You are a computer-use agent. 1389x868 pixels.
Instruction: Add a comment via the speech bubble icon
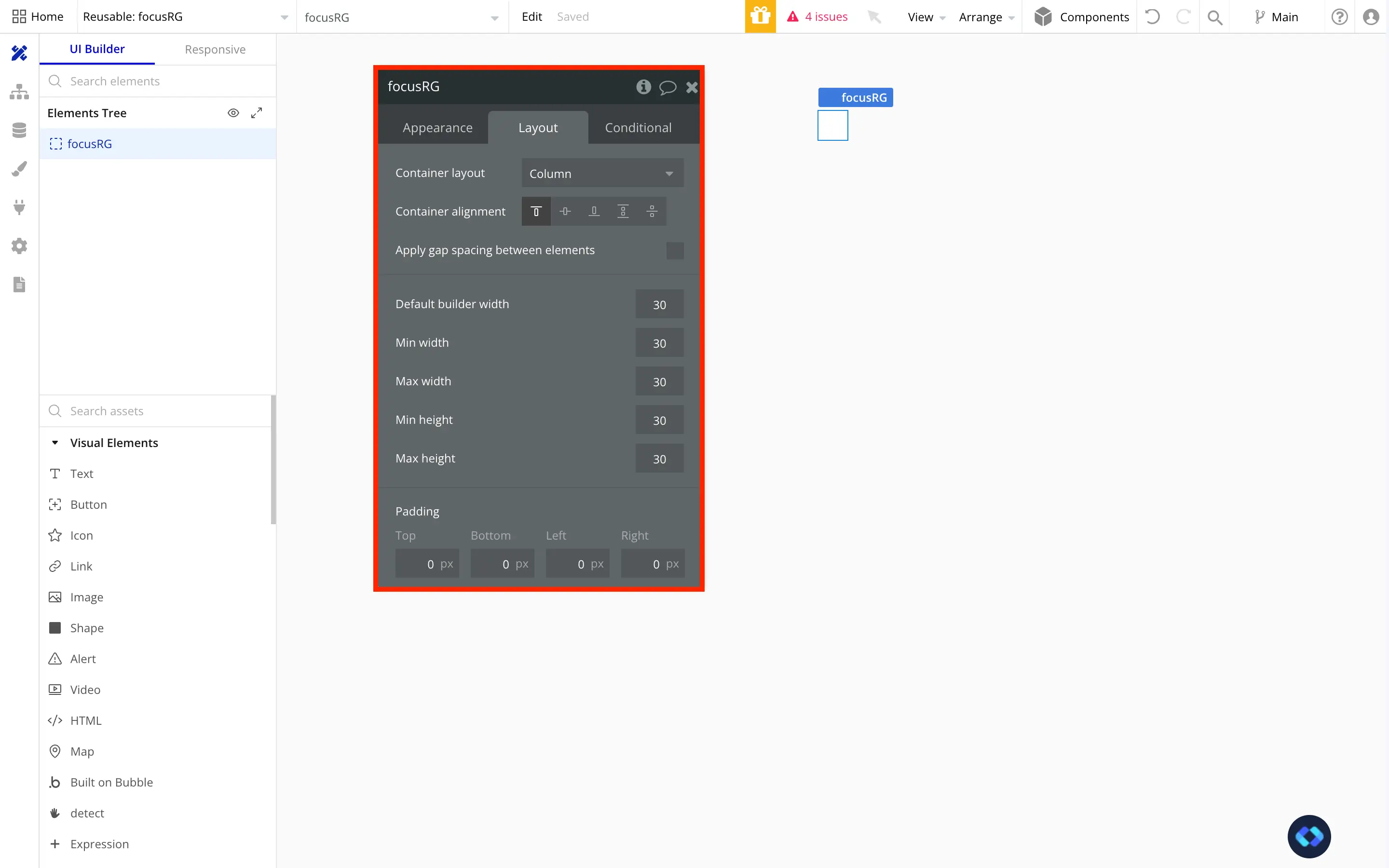pos(667,87)
